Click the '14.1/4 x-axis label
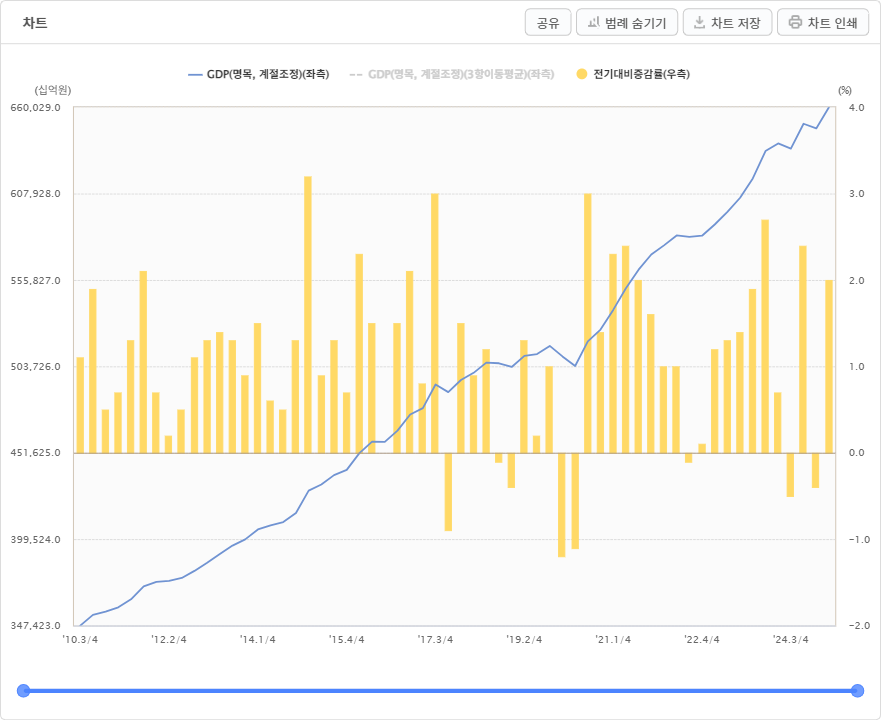Image resolution: width=881 pixels, height=720 pixels. 258,640
